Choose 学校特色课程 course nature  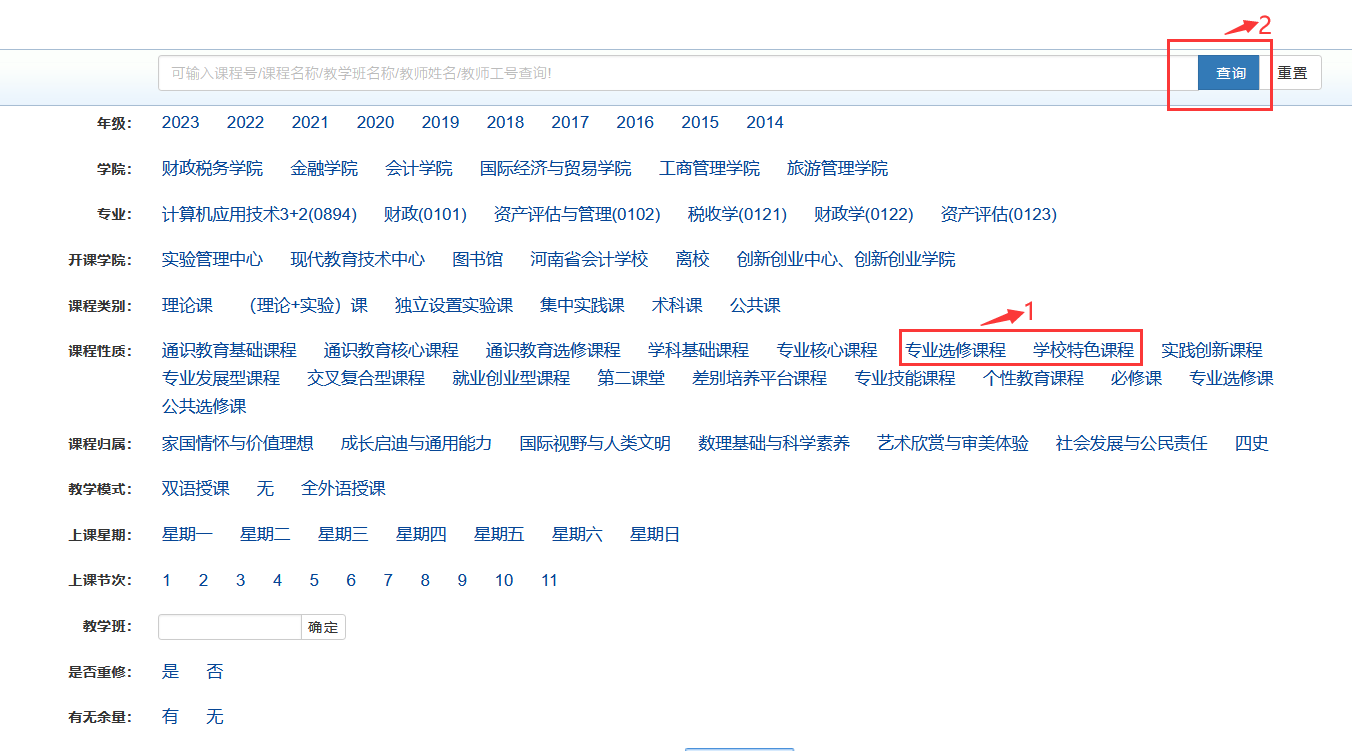tap(1083, 351)
